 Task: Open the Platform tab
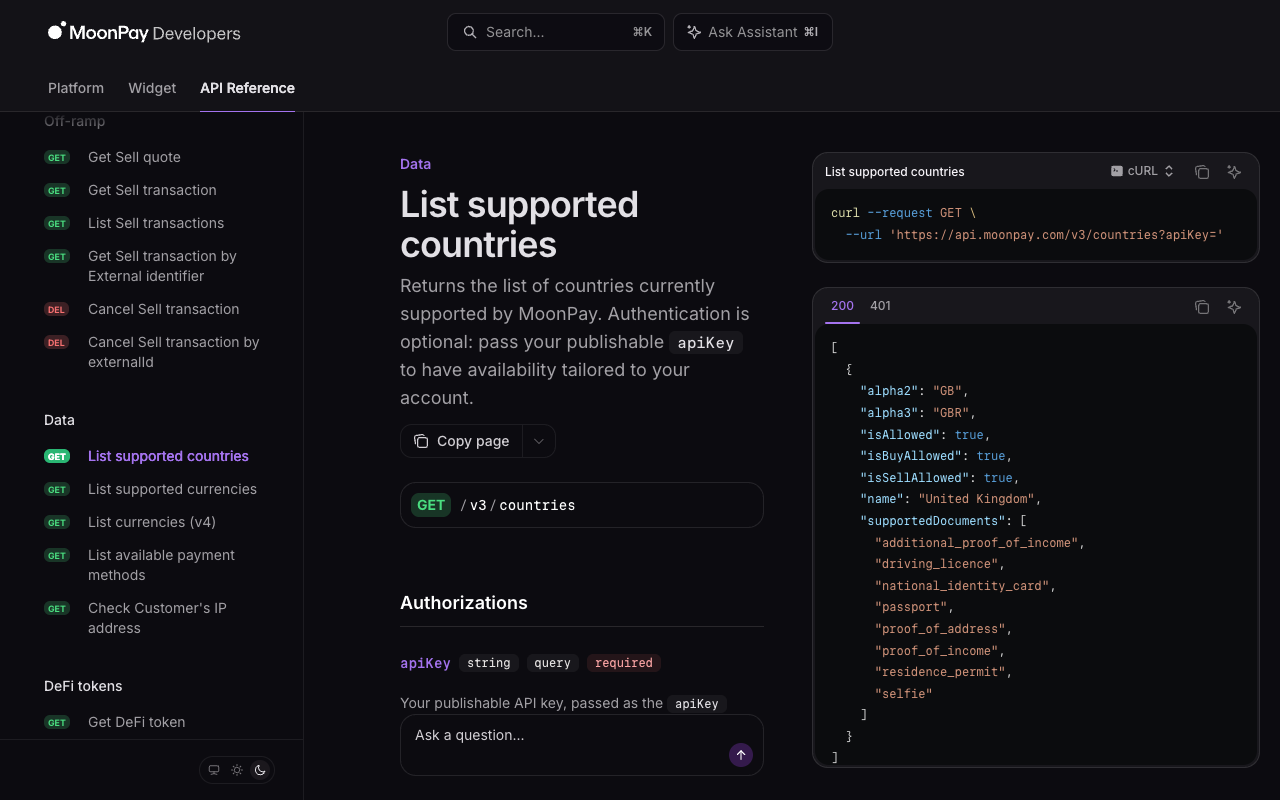click(76, 88)
